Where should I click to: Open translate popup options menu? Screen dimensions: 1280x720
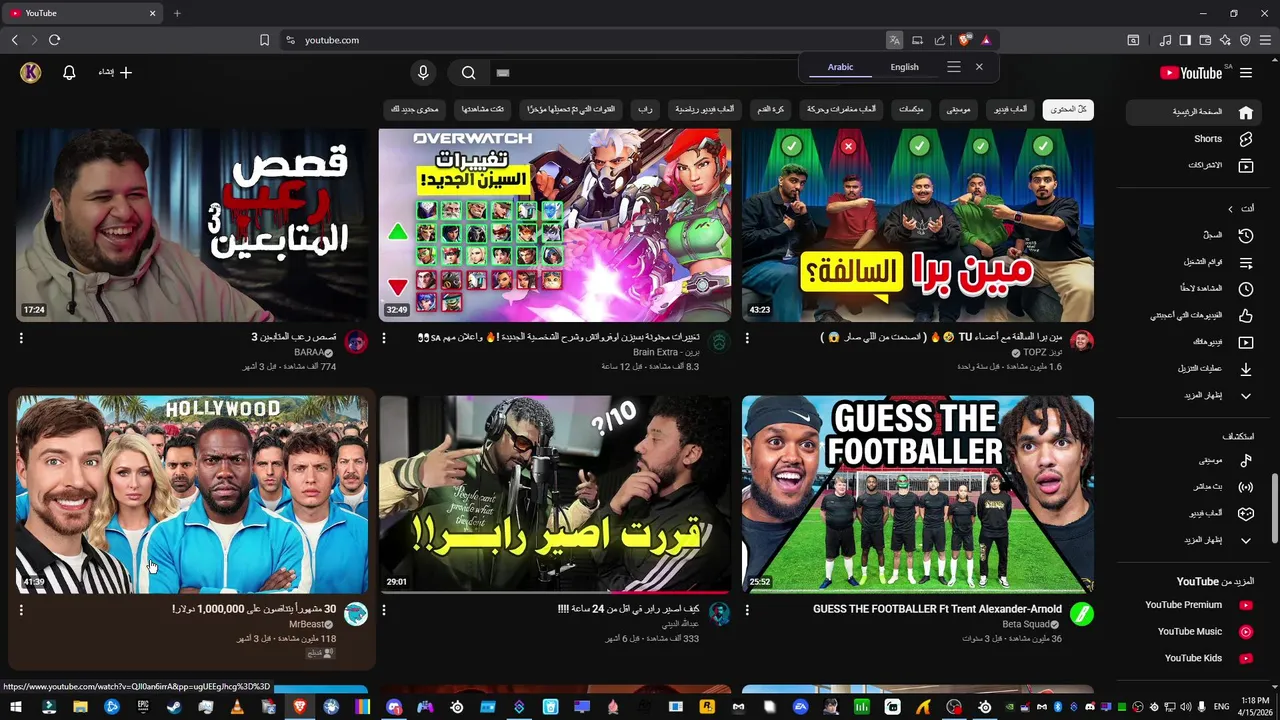pyautogui.click(x=954, y=67)
